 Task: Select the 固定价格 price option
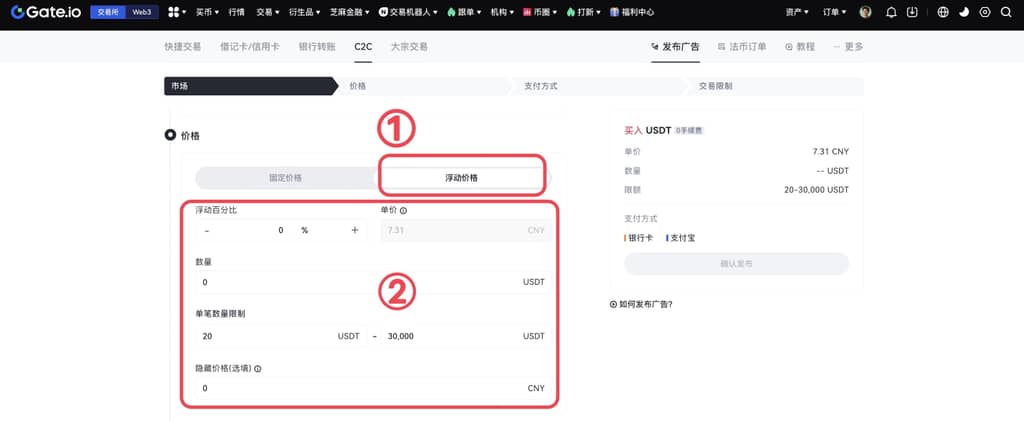coord(285,178)
